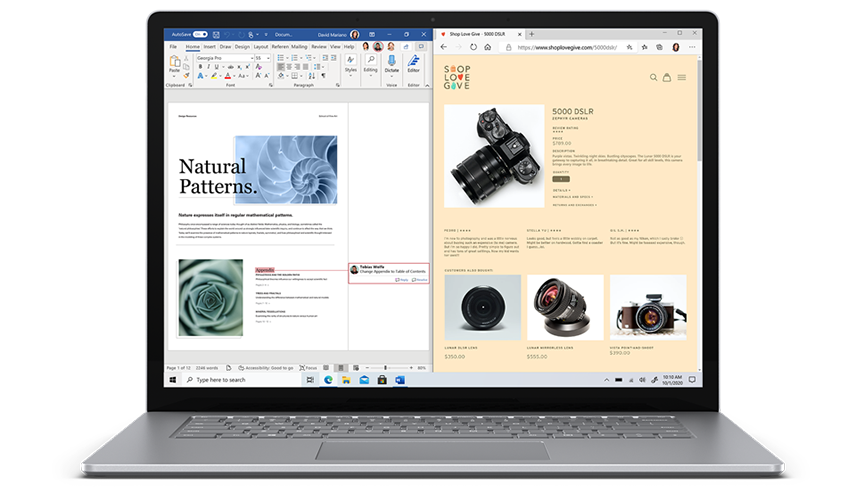Click the search magnifier on the shop page
Image resolution: width=864 pixels, height=492 pixels.
tap(653, 78)
